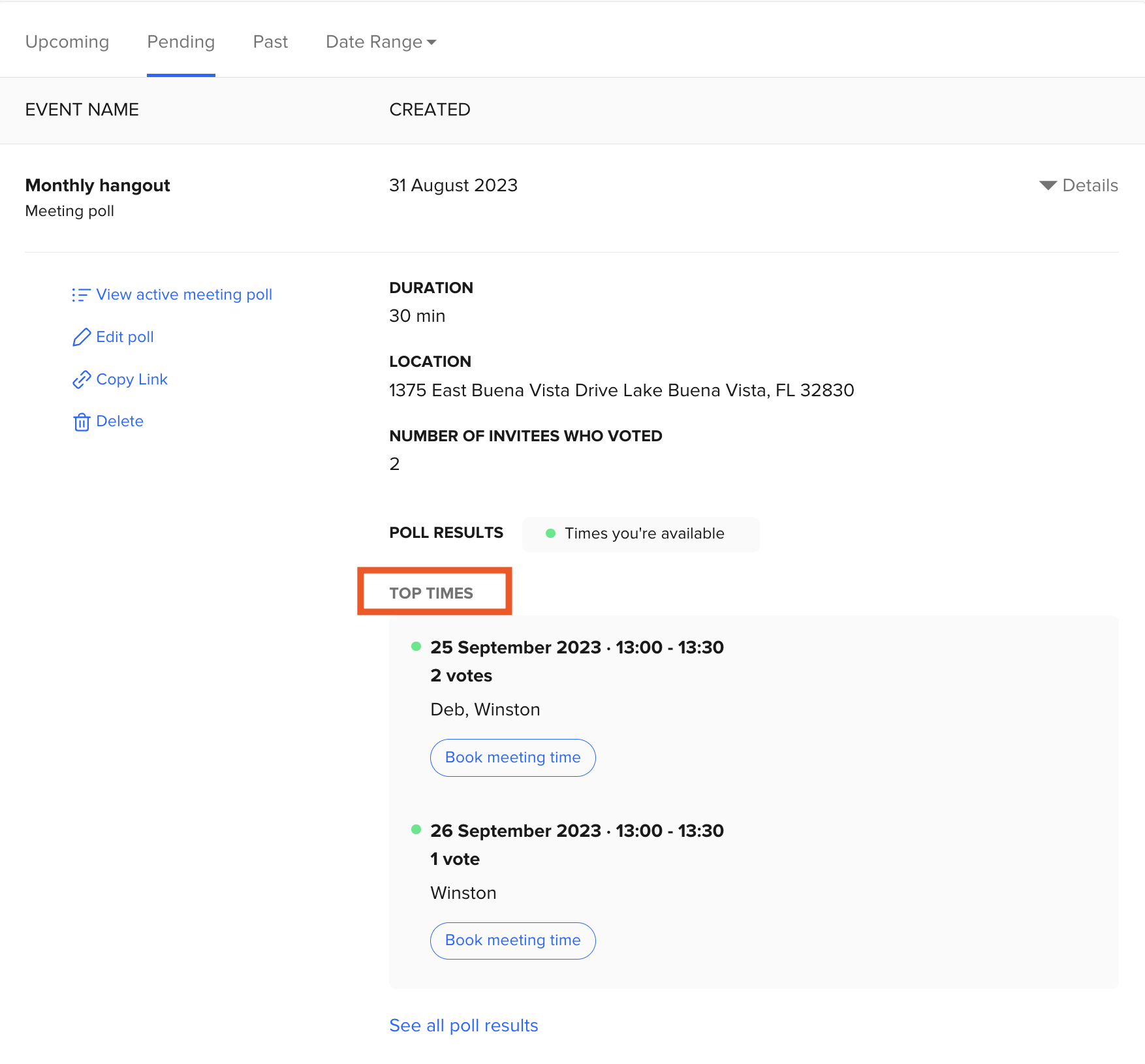The height and width of the screenshot is (1064, 1145).
Task: Click the 25 September 2023 · 13:00 - 13:30 heading
Action: tap(577, 648)
